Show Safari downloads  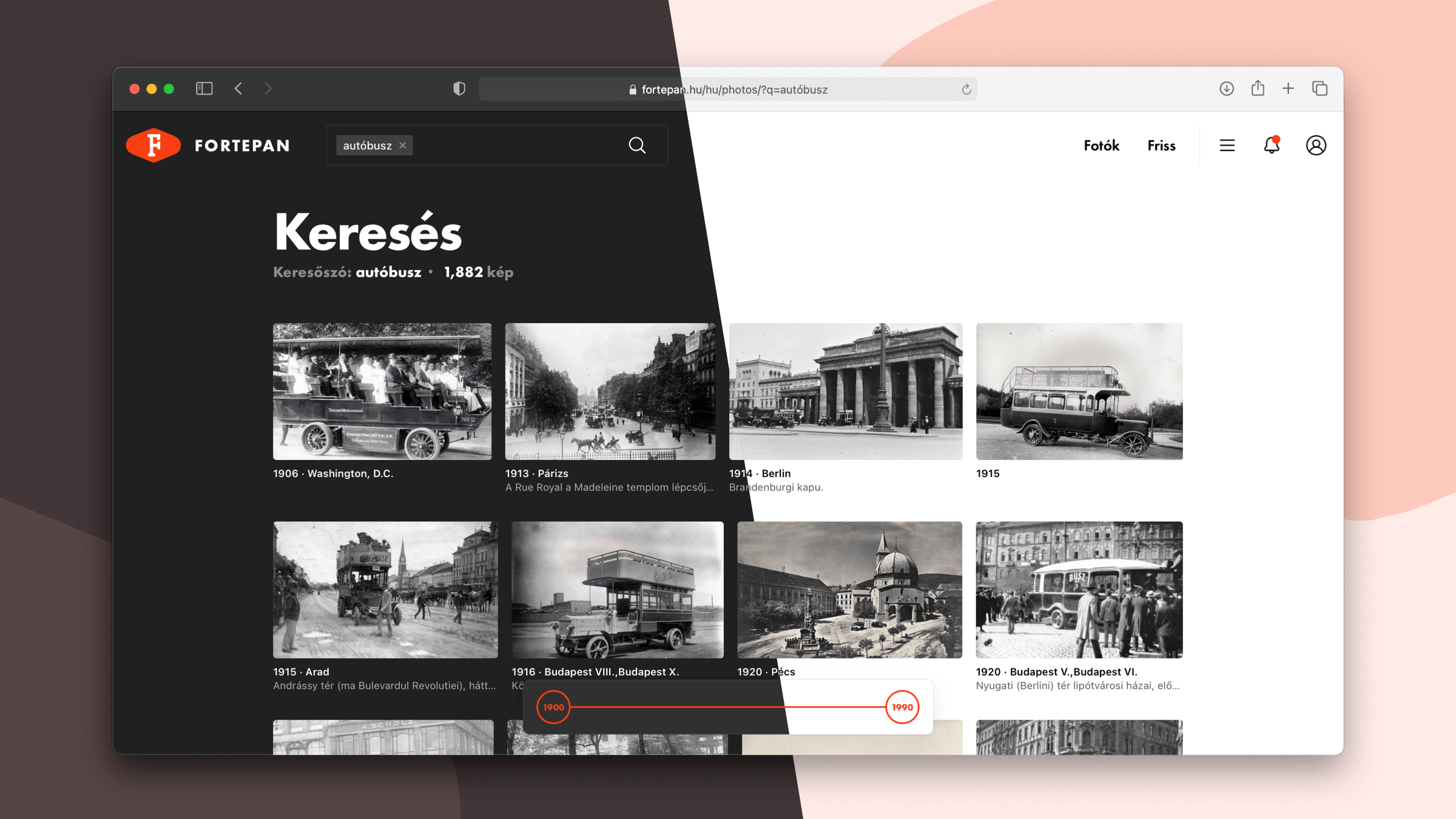pyautogui.click(x=1226, y=89)
